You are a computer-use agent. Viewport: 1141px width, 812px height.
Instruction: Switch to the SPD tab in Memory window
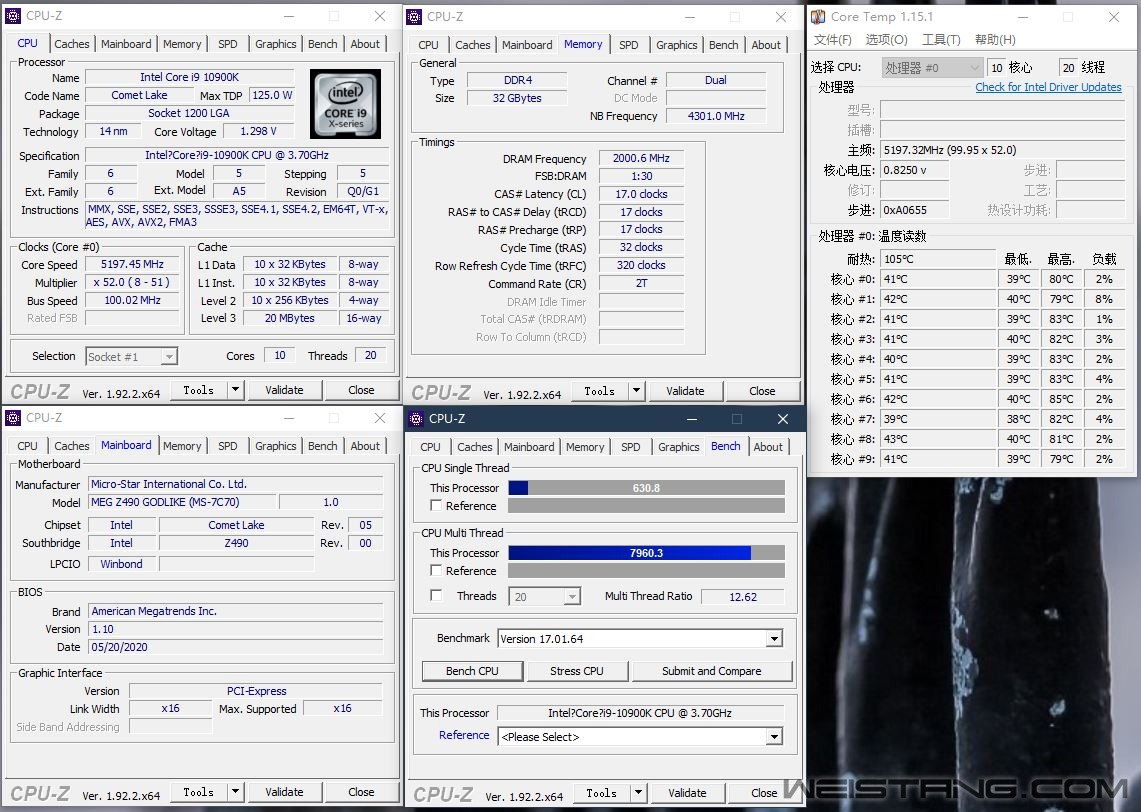pos(628,45)
